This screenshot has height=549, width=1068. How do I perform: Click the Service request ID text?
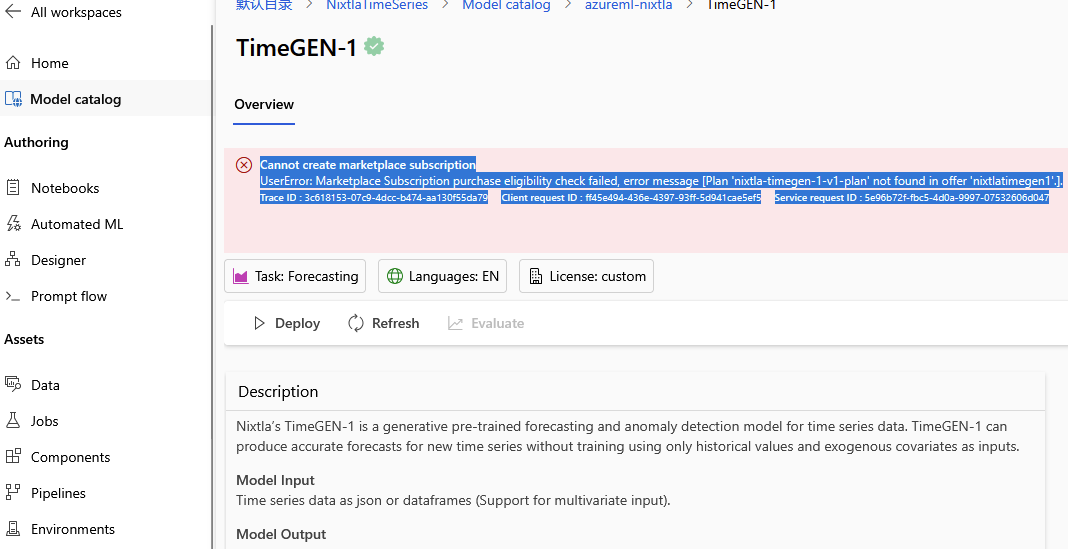pyautogui.click(x=912, y=198)
